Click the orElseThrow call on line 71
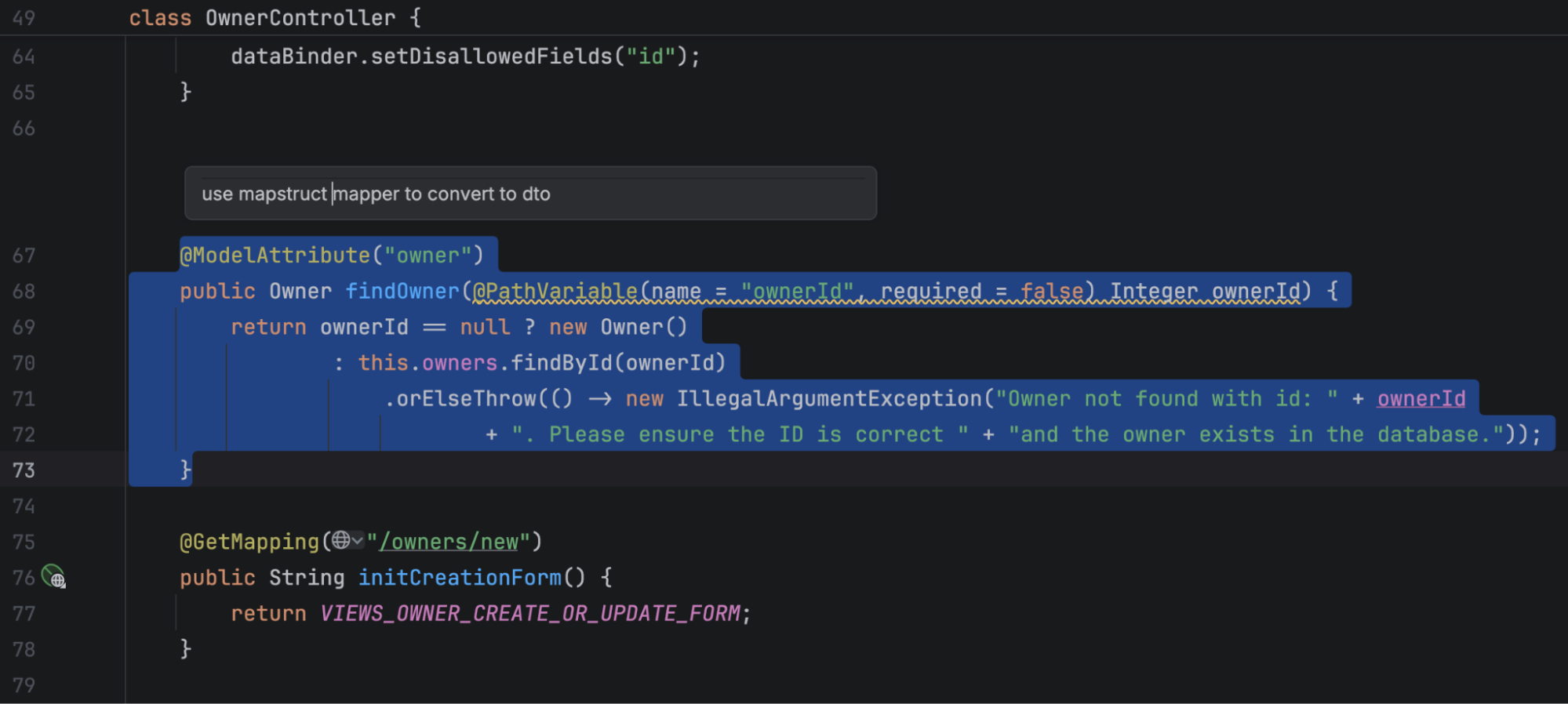 tap(467, 399)
